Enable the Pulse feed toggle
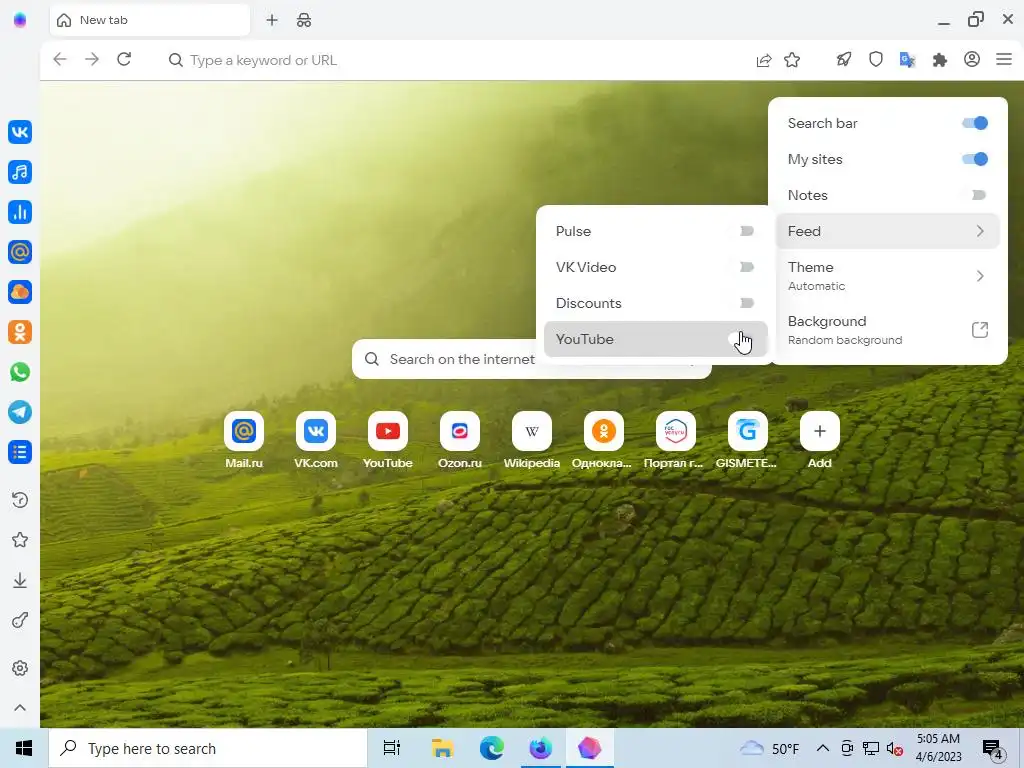1024x768 pixels. click(745, 231)
